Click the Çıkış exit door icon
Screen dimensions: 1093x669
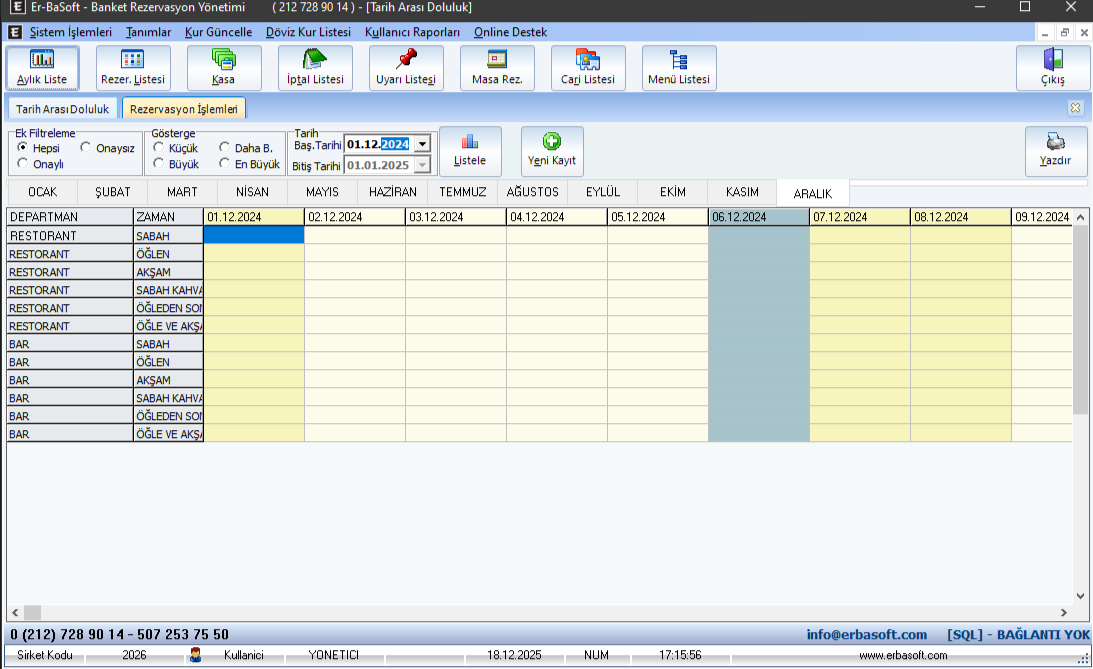pyautogui.click(x=1053, y=59)
